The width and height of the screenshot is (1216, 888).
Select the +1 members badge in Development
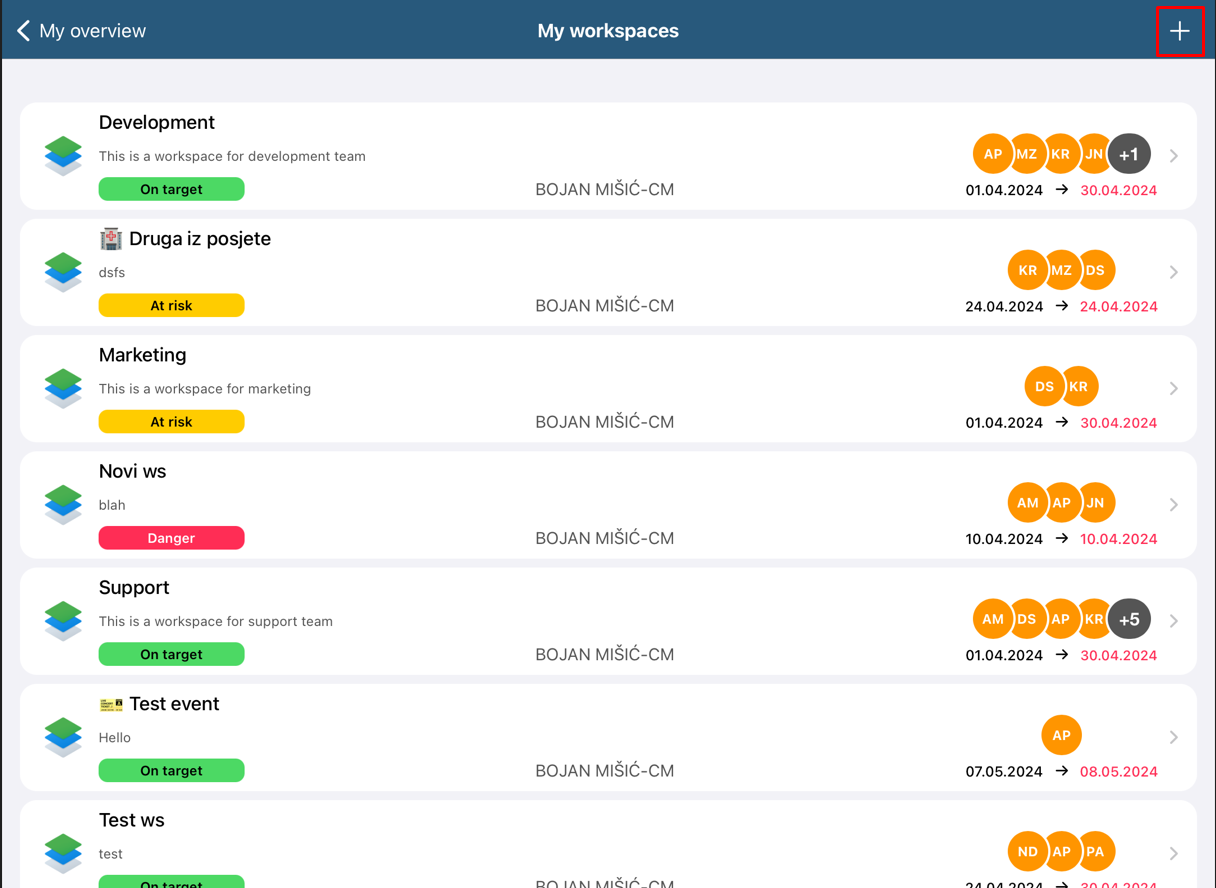[1129, 154]
